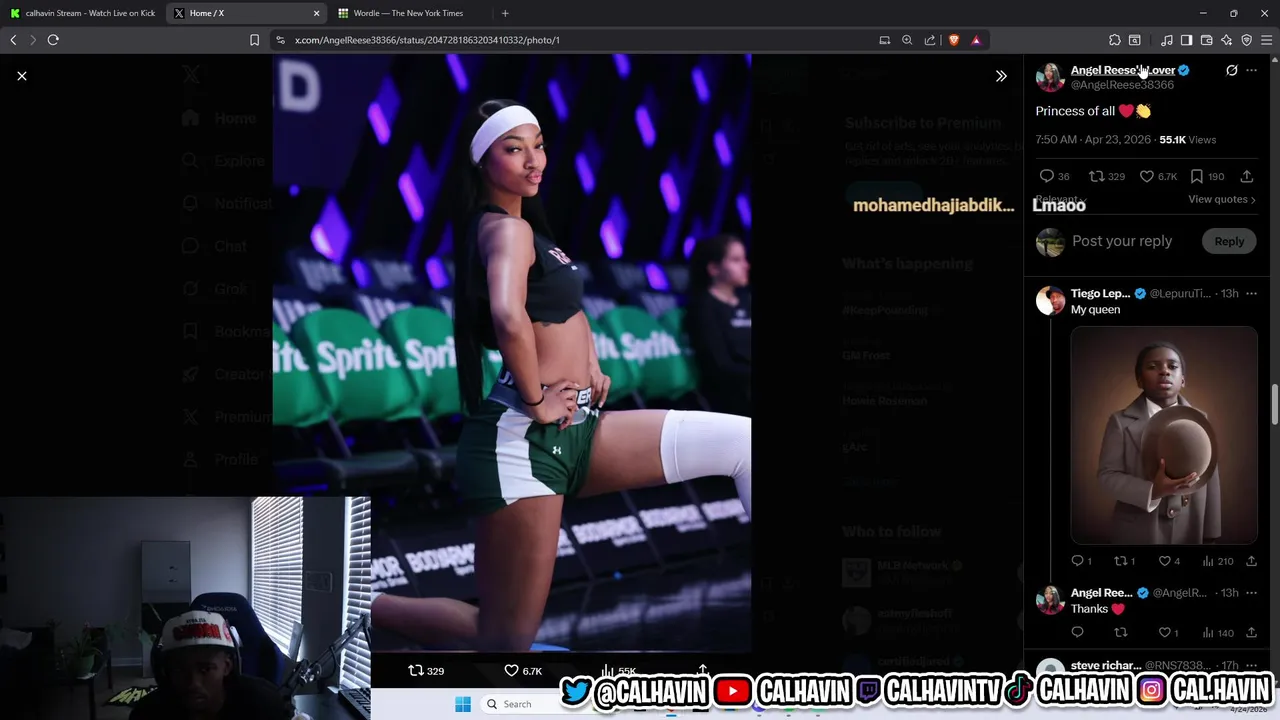Open Brave Rewards triangle icon
This screenshot has width=1280, height=720.
[x=976, y=40]
